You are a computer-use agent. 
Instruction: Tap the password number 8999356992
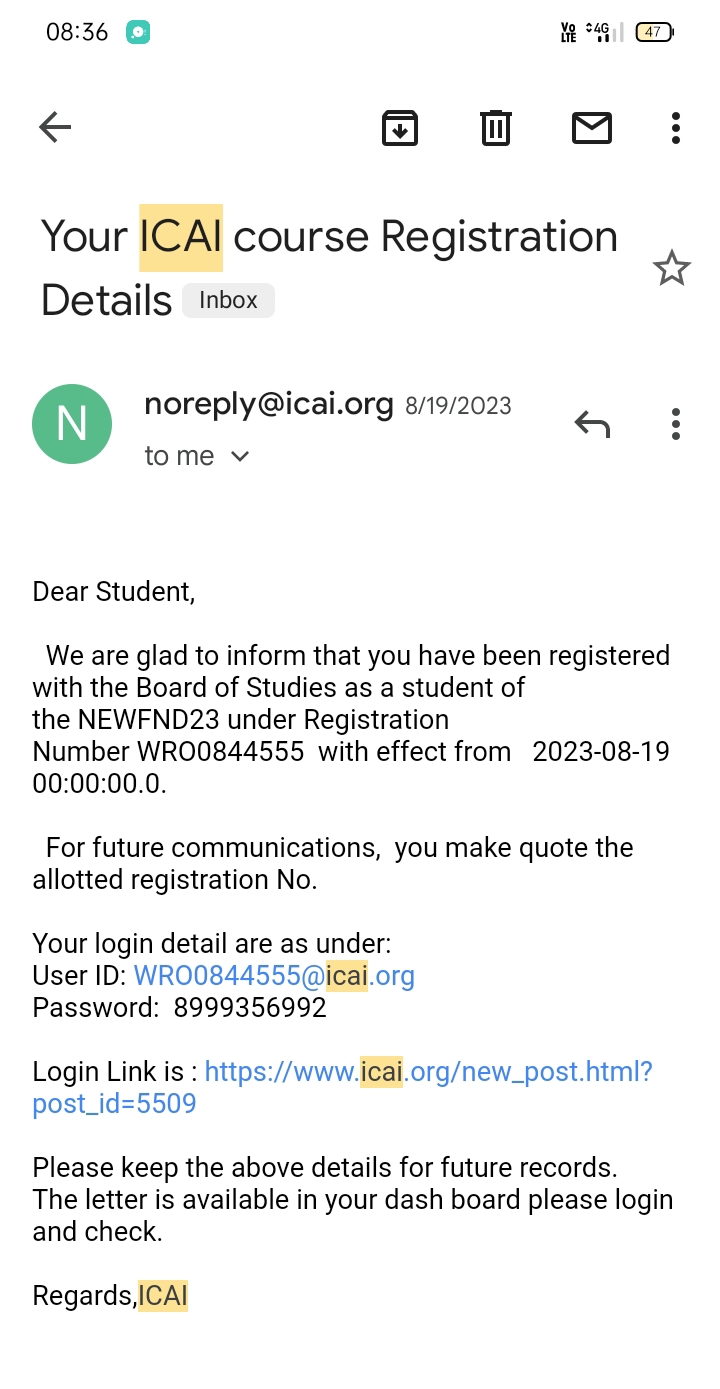250,1008
